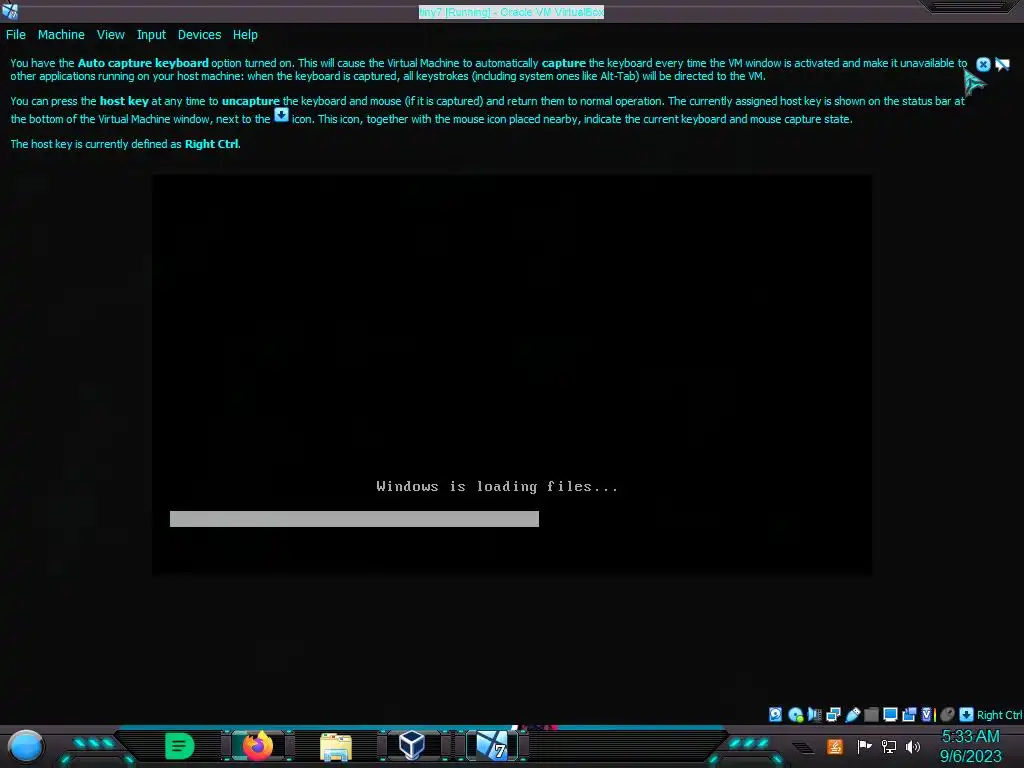The width and height of the screenshot is (1024, 768).
Task: Click the hard disk activity status icon
Action: [775, 714]
